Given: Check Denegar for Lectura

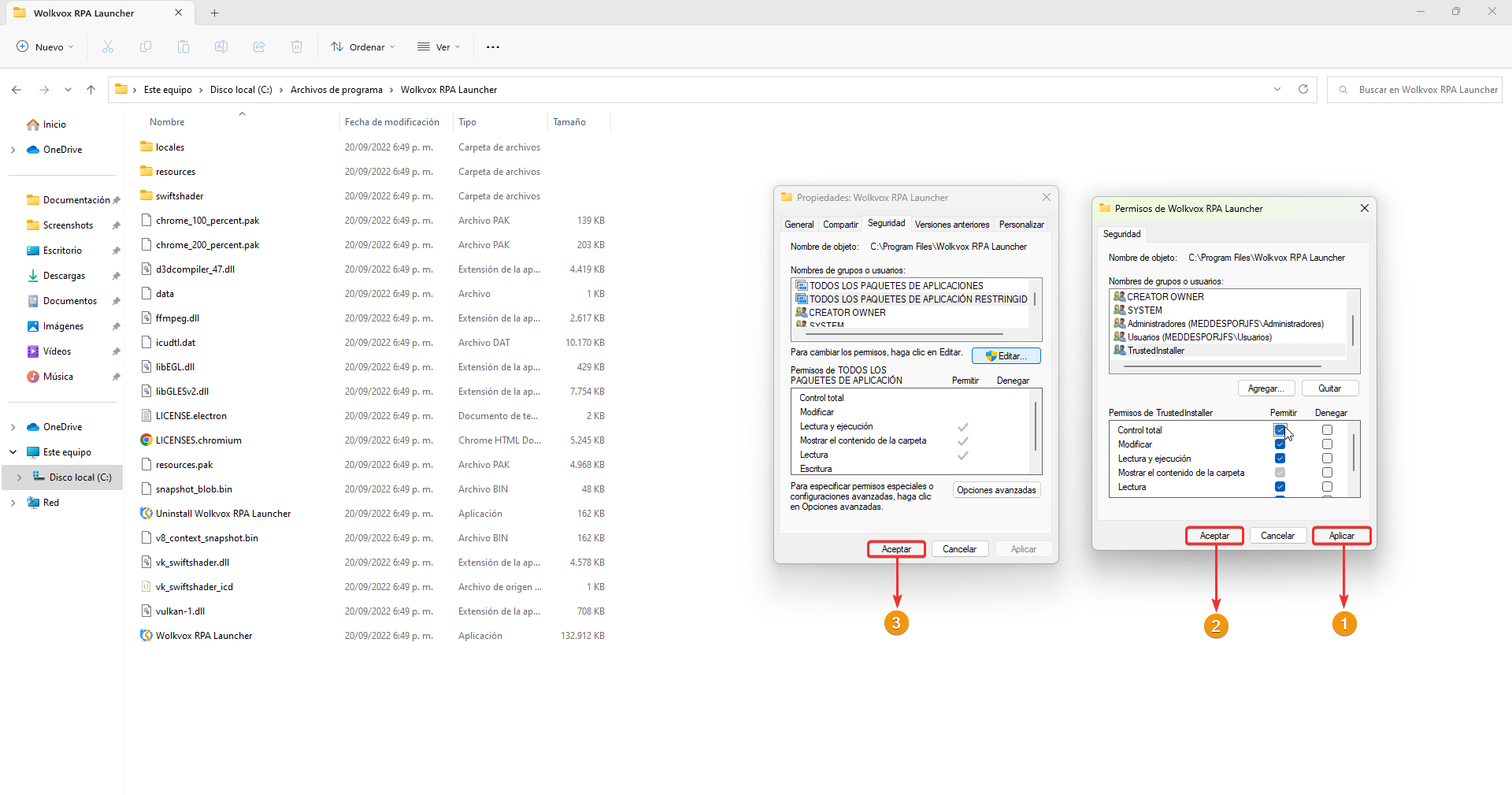Looking at the screenshot, I should [x=1327, y=487].
